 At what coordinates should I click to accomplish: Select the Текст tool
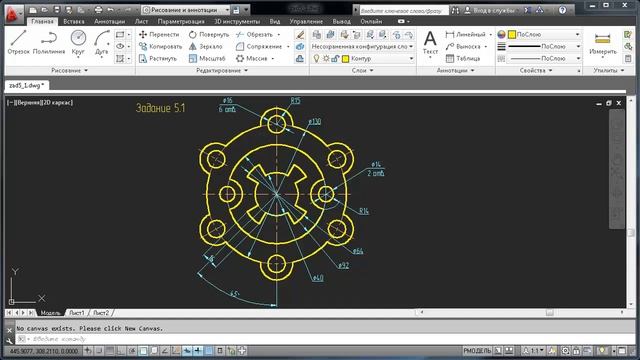tap(430, 43)
